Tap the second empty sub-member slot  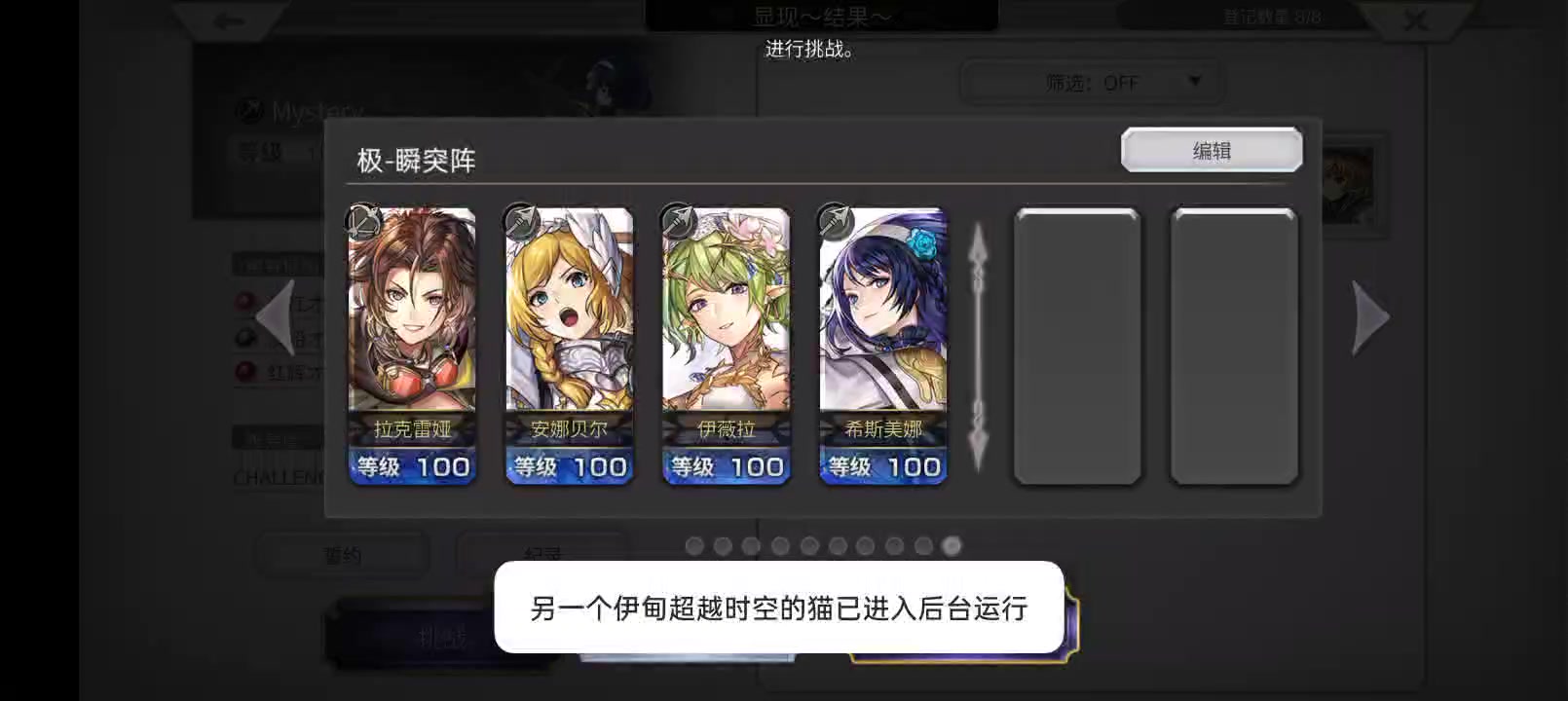pos(1234,346)
